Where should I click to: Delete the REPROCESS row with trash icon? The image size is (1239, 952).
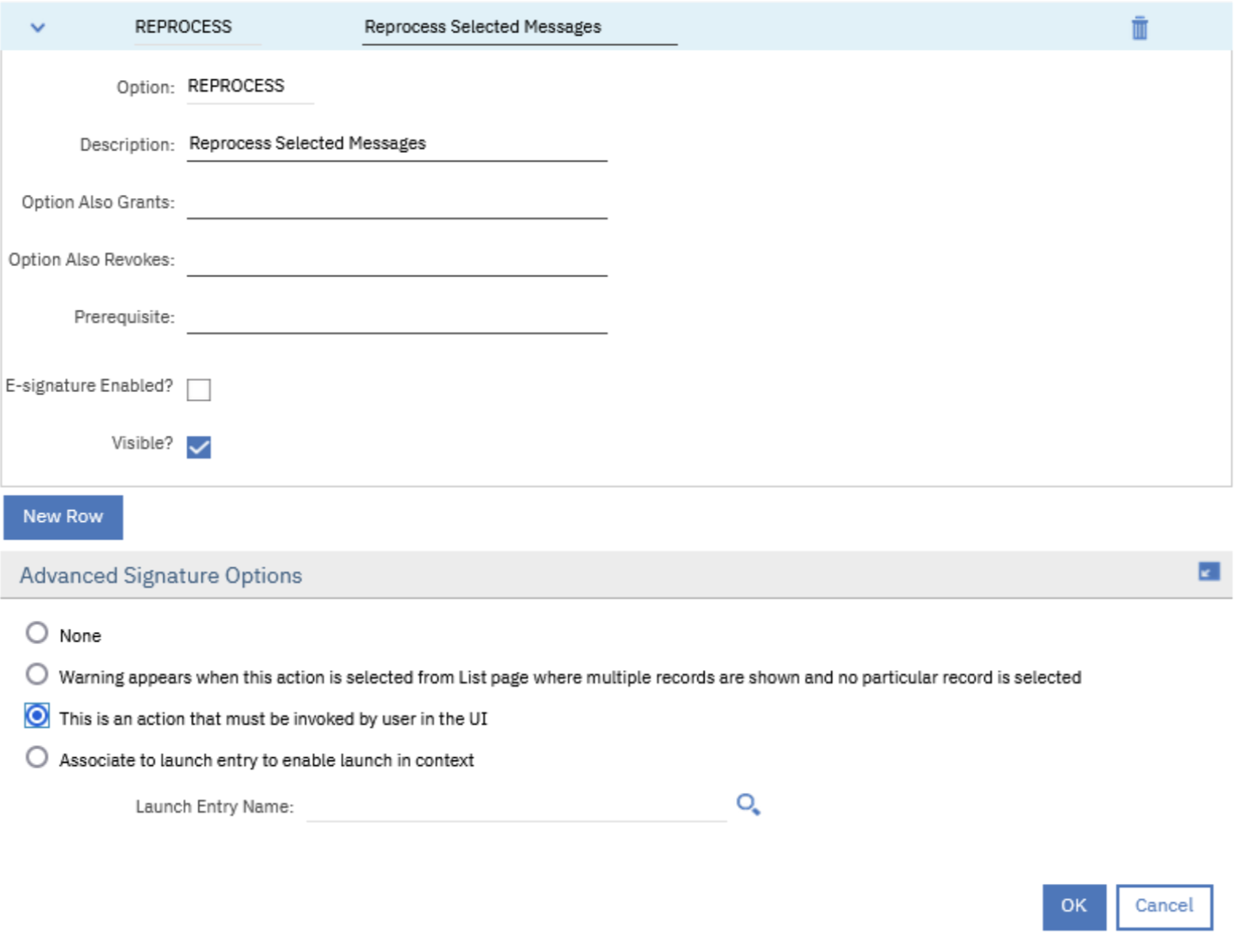pos(1138,28)
